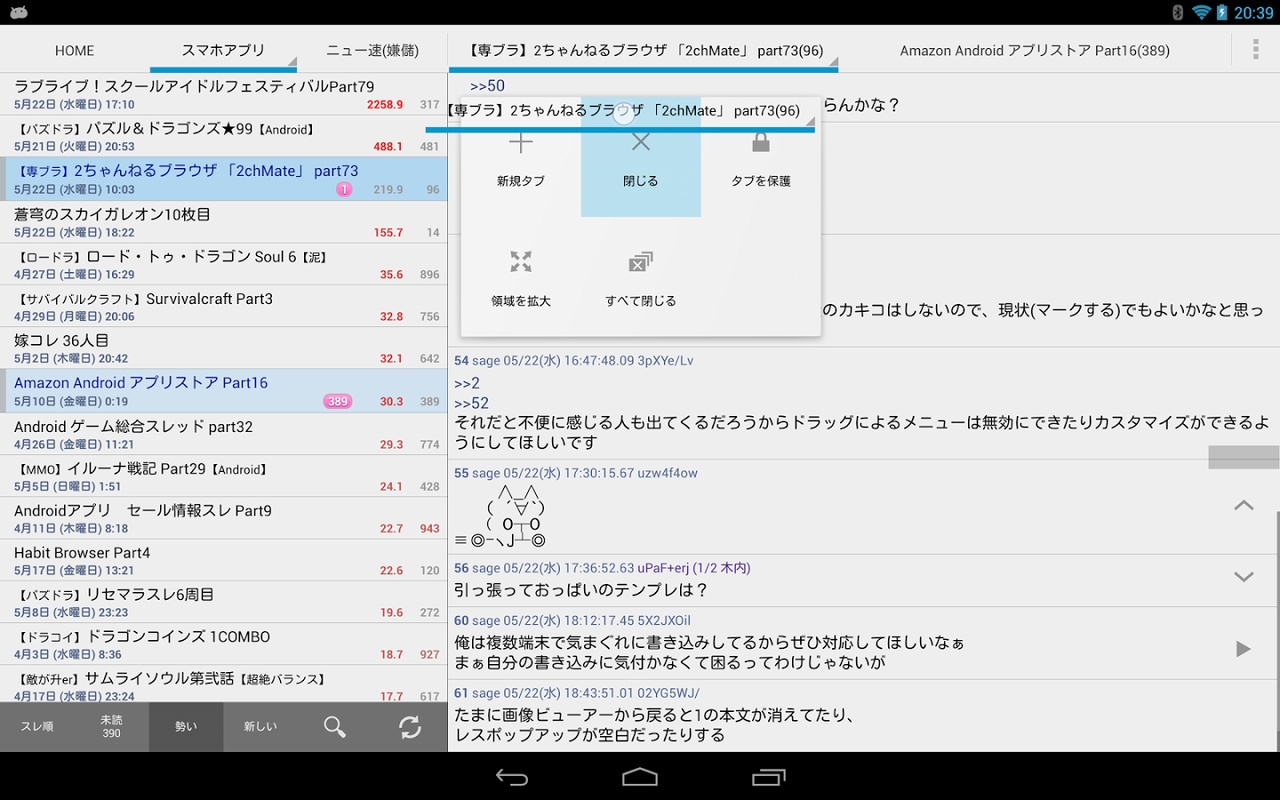Tap Android home navigation button
1280x800 pixels.
pyautogui.click(x=640, y=777)
